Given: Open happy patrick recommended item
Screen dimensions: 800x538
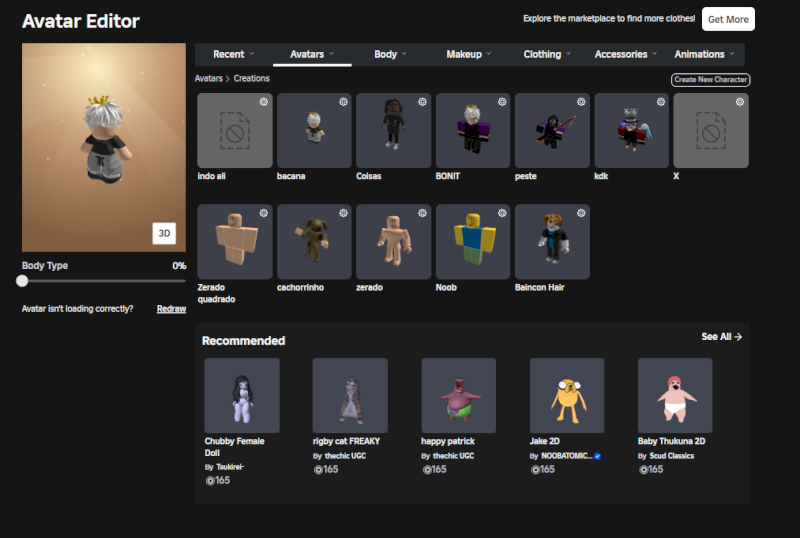Looking at the screenshot, I should point(458,395).
